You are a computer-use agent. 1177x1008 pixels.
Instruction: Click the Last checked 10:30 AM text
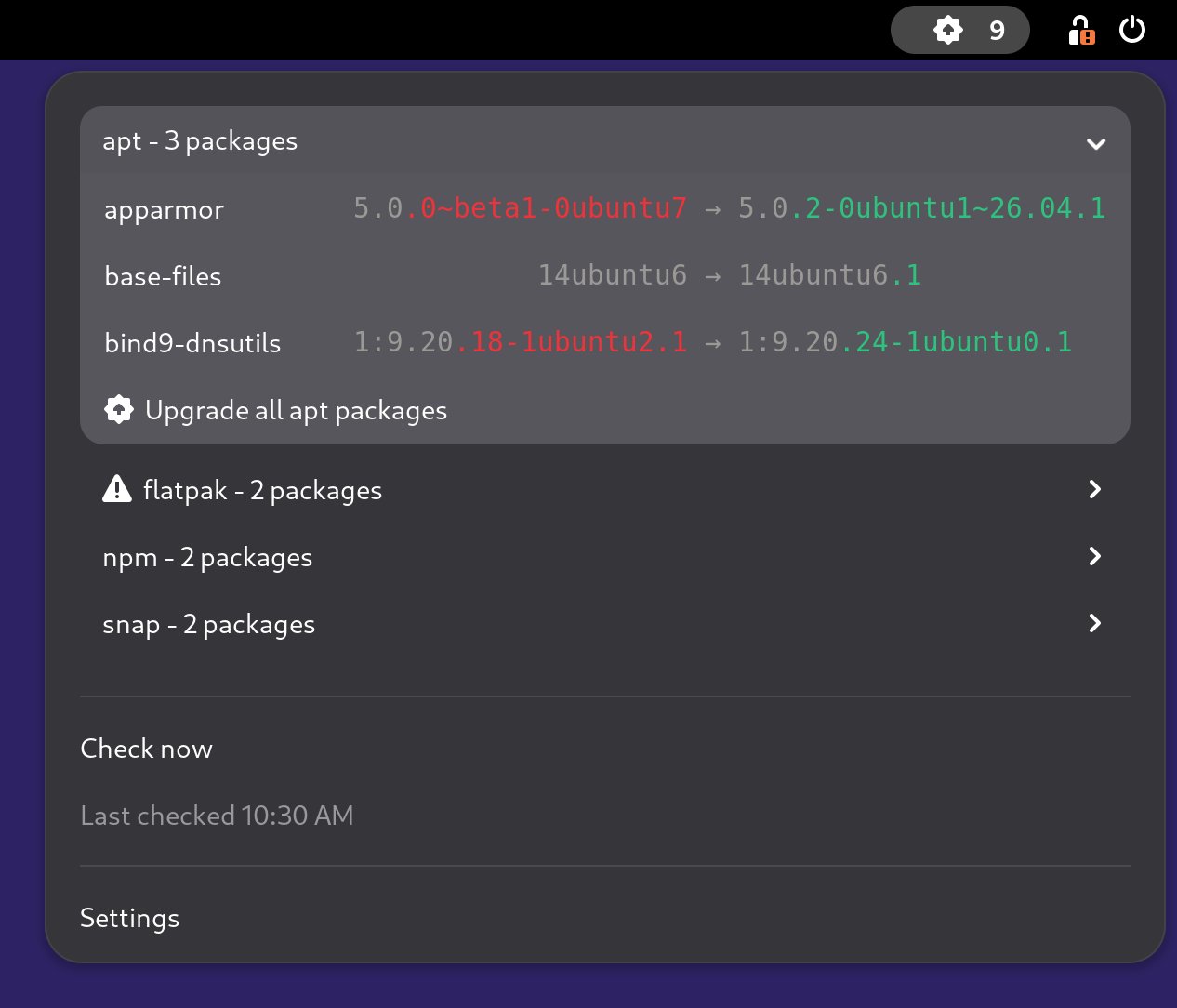pyautogui.click(x=217, y=816)
